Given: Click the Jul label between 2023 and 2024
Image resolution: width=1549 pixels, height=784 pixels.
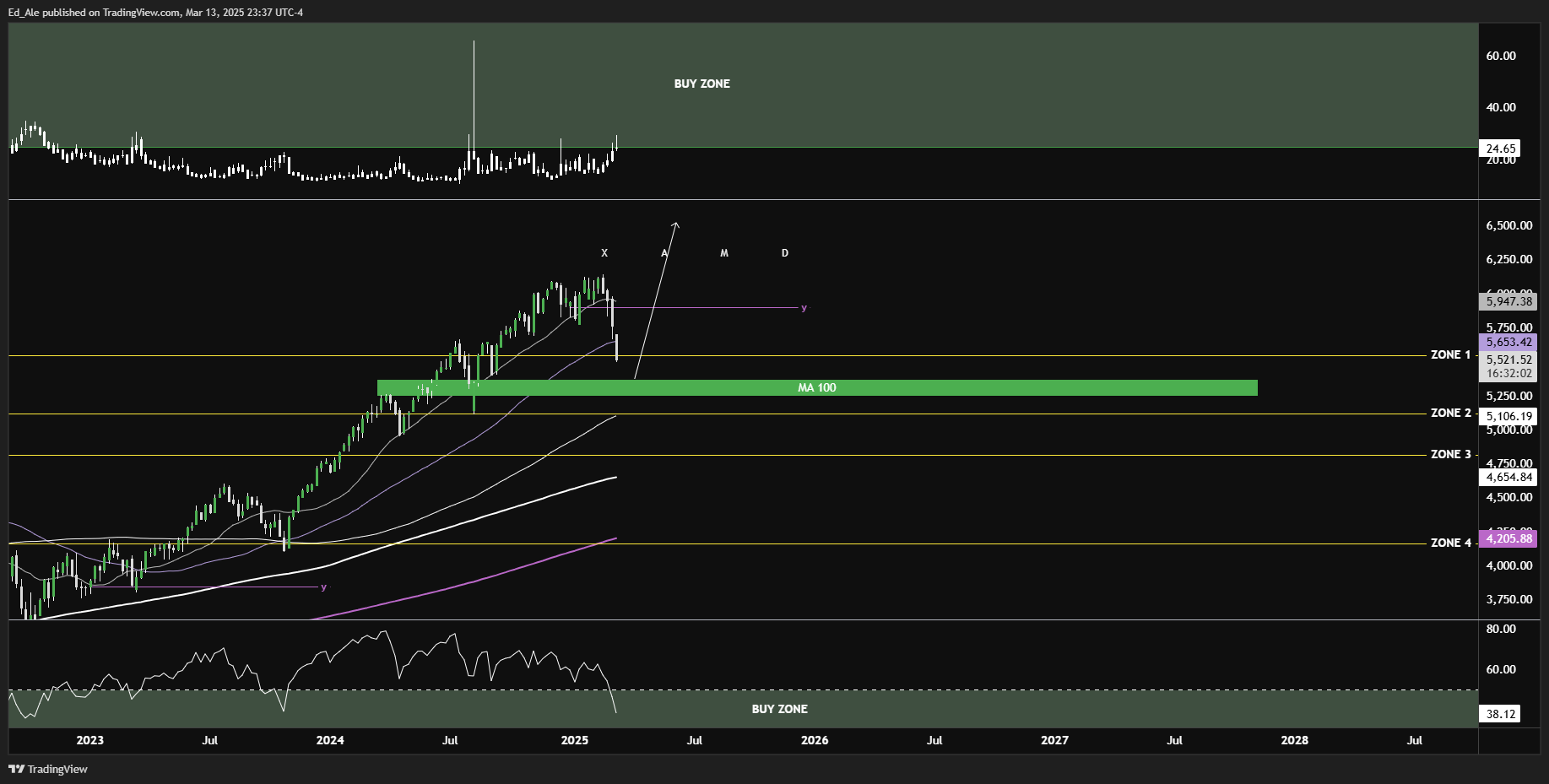Looking at the screenshot, I should pos(210,740).
